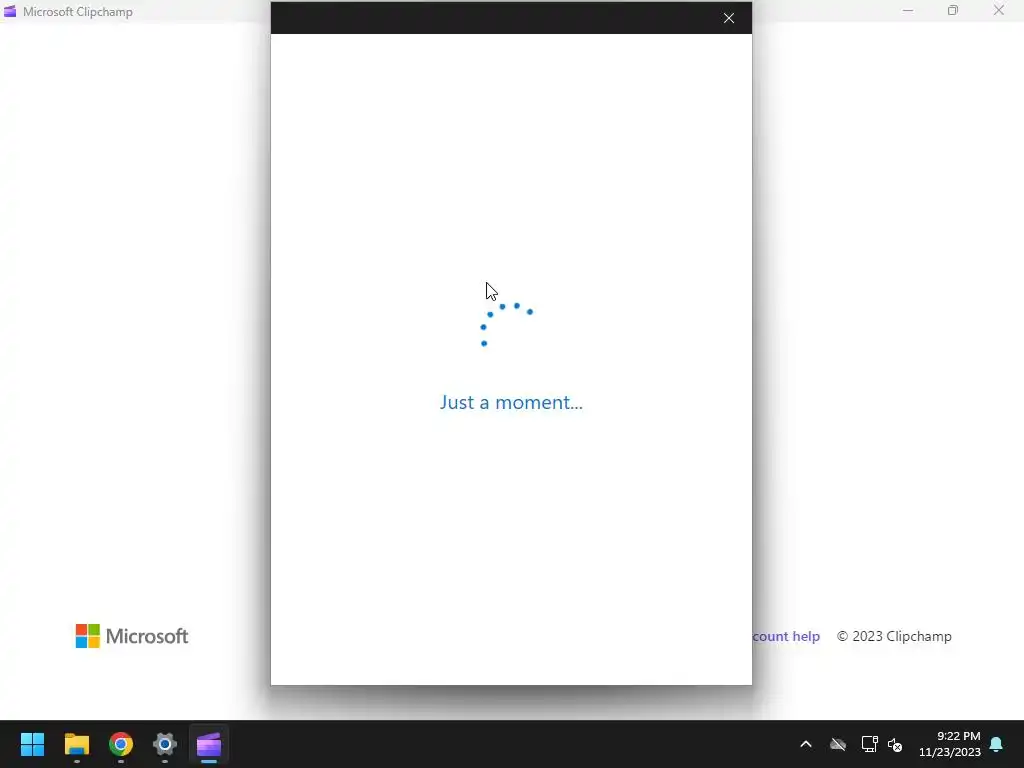This screenshot has height=768, width=1024.
Task: Minimize the Microsoft Clipchamp window
Action: pyautogui.click(x=908, y=10)
